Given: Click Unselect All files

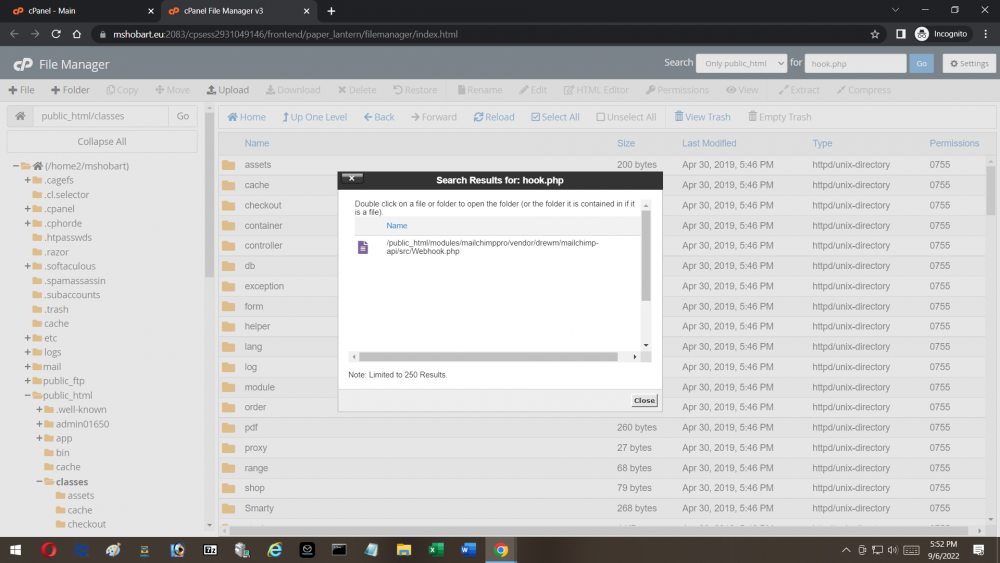Looking at the screenshot, I should (x=626, y=117).
